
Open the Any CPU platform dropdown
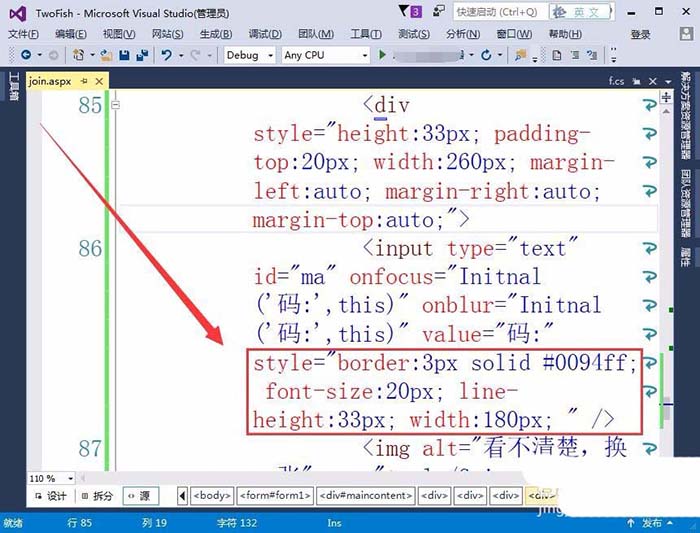326,55
